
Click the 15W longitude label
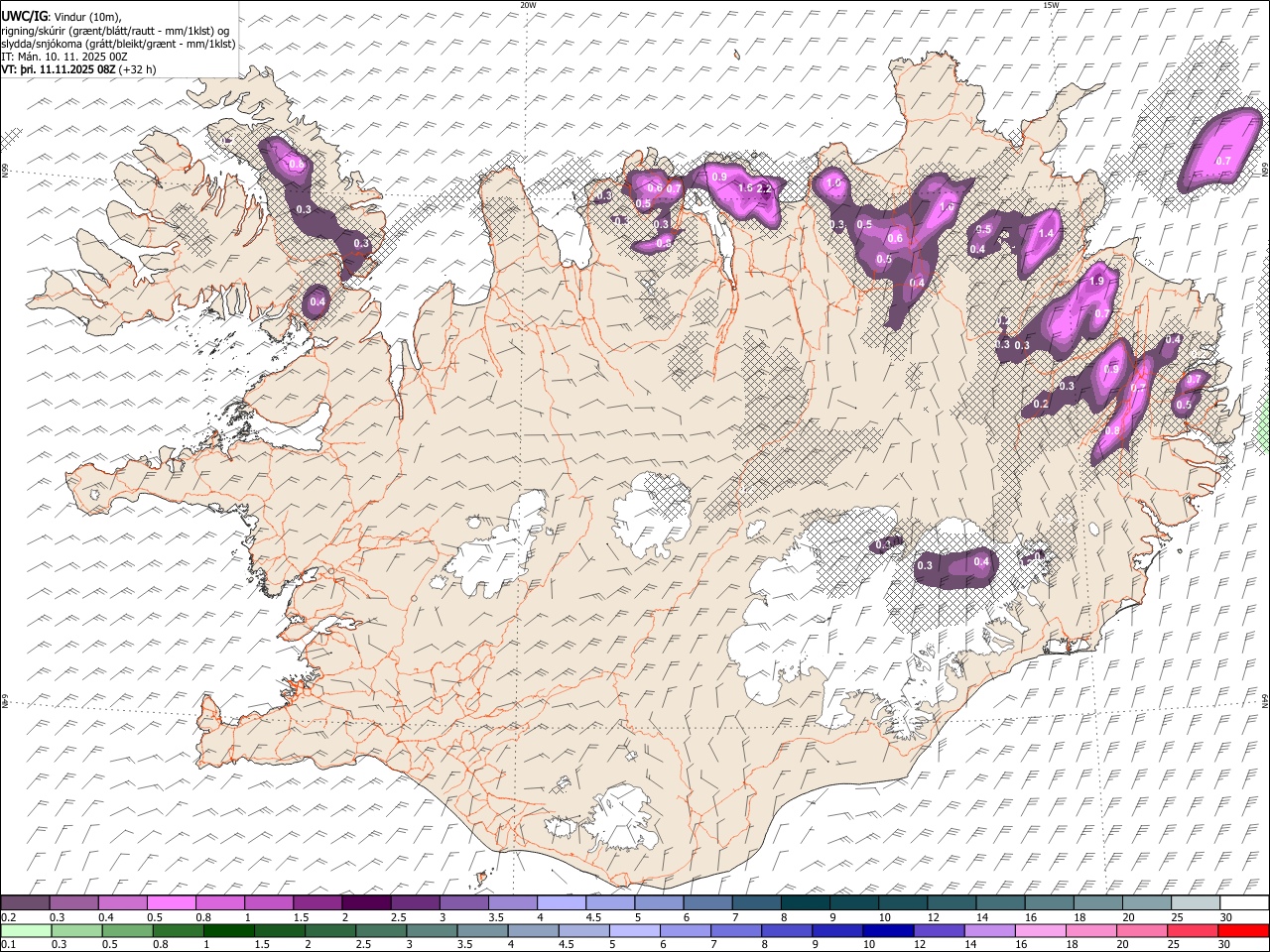1051,5
